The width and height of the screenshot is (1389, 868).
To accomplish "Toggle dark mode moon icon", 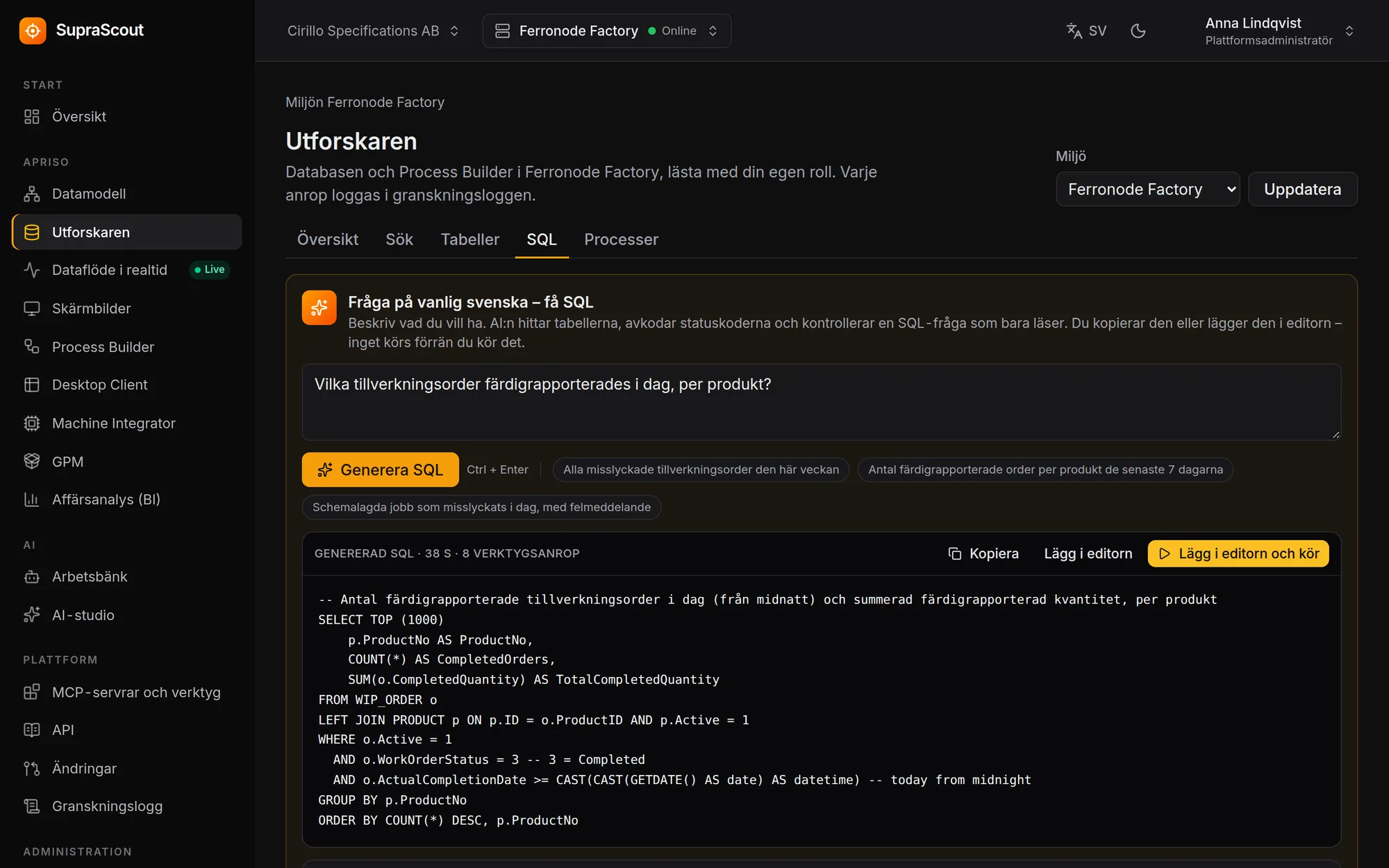I will point(1138,31).
